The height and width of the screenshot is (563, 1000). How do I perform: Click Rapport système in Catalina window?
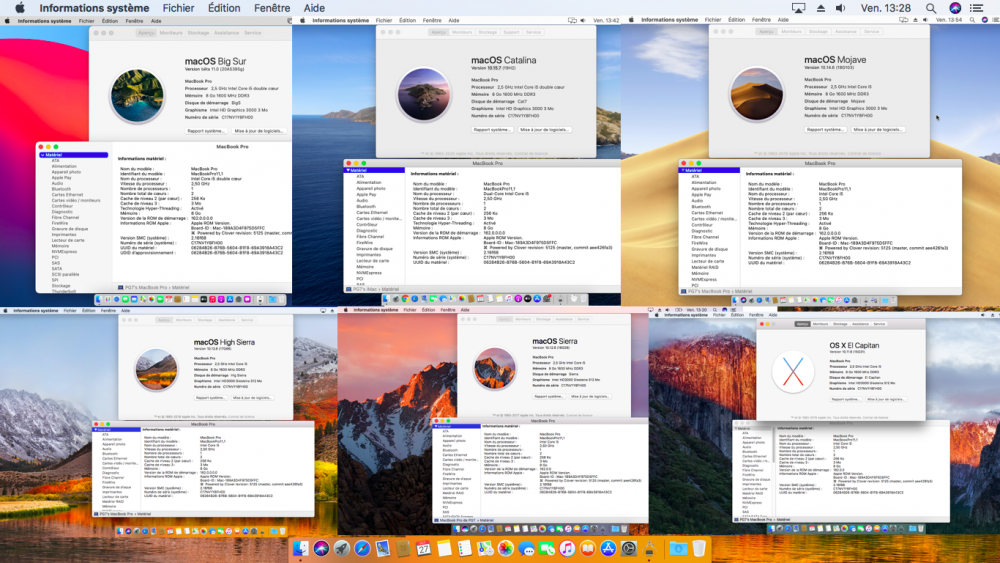(x=492, y=129)
